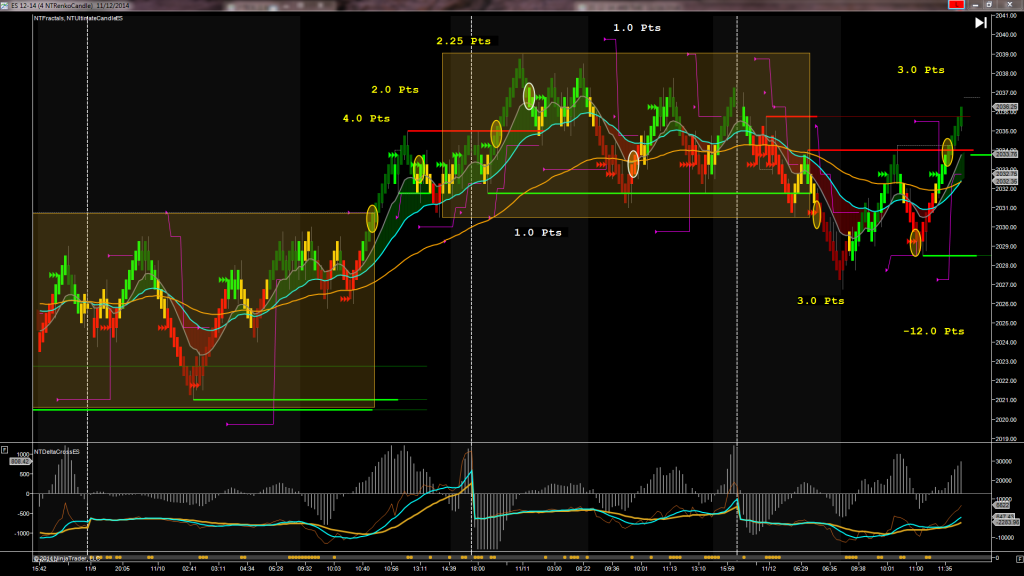
Task: Click the 11/12 date axis label
Action: click(x=769, y=569)
